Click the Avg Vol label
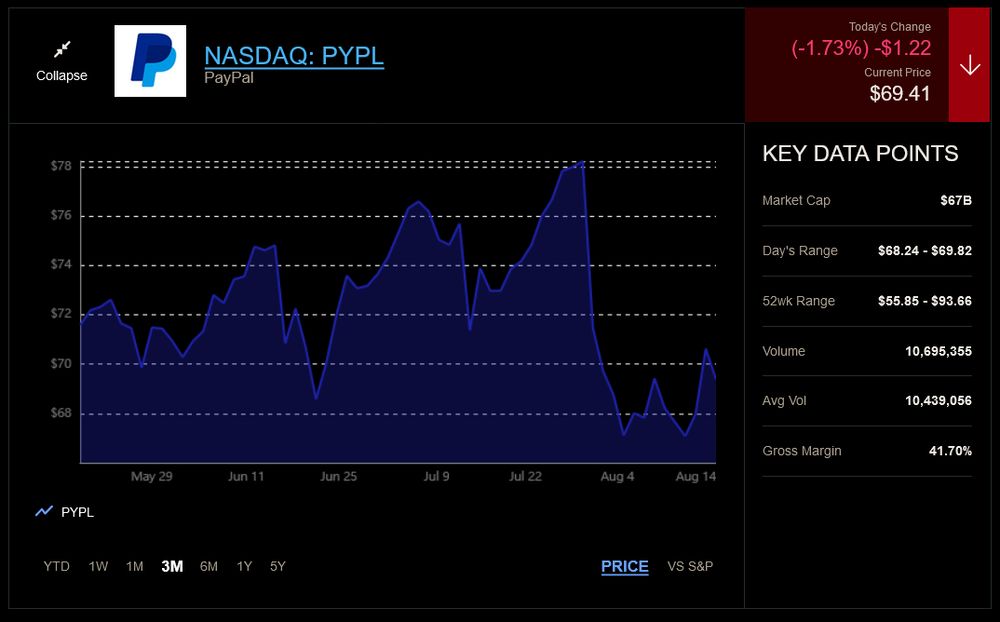The width and height of the screenshot is (1000, 622). pyautogui.click(x=784, y=401)
